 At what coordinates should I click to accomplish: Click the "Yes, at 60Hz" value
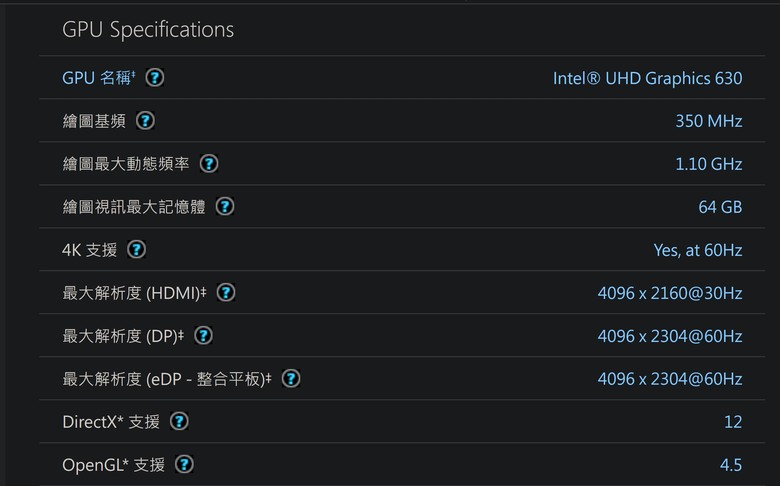(x=698, y=250)
